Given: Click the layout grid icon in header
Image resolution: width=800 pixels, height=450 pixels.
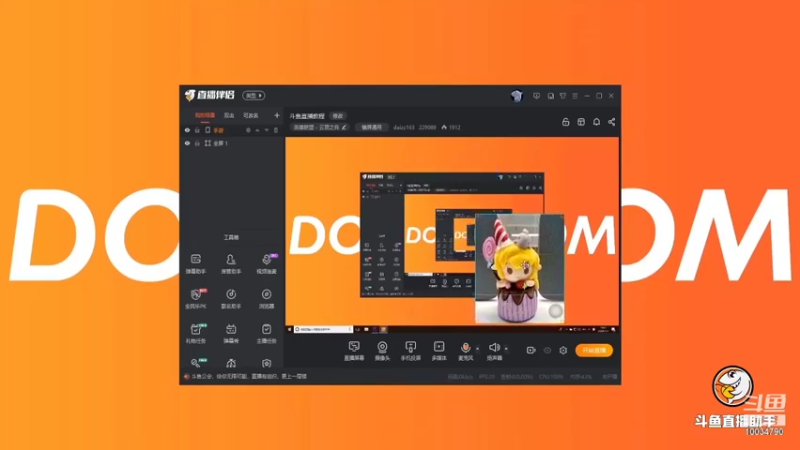Looking at the screenshot, I should coord(581,122).
